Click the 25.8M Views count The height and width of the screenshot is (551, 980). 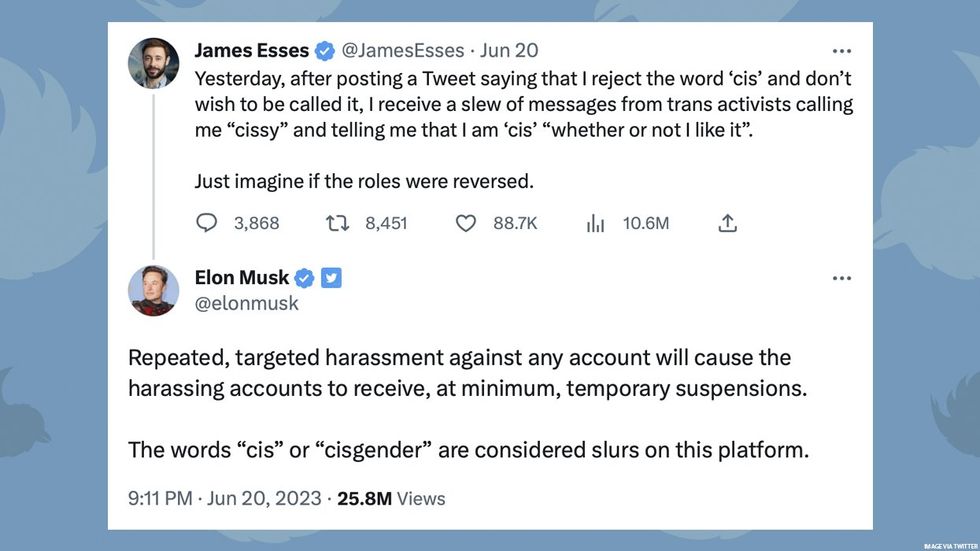(x=391, y=498)
